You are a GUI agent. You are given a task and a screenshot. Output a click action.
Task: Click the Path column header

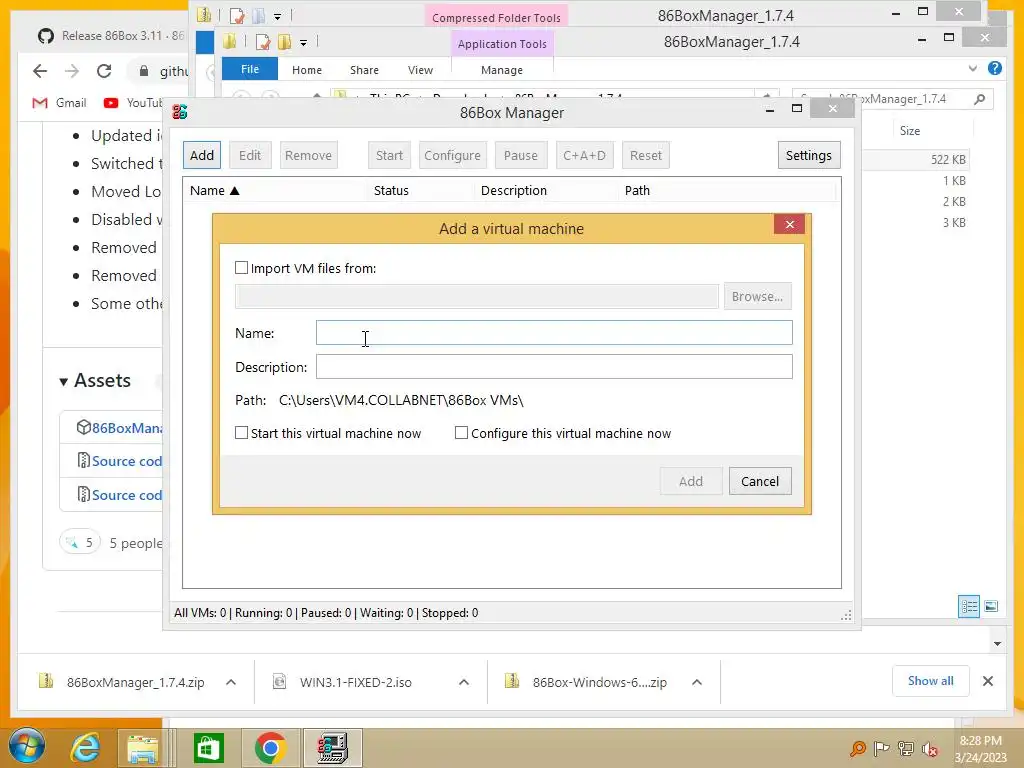pyautogui.click(x=726, y=191)
